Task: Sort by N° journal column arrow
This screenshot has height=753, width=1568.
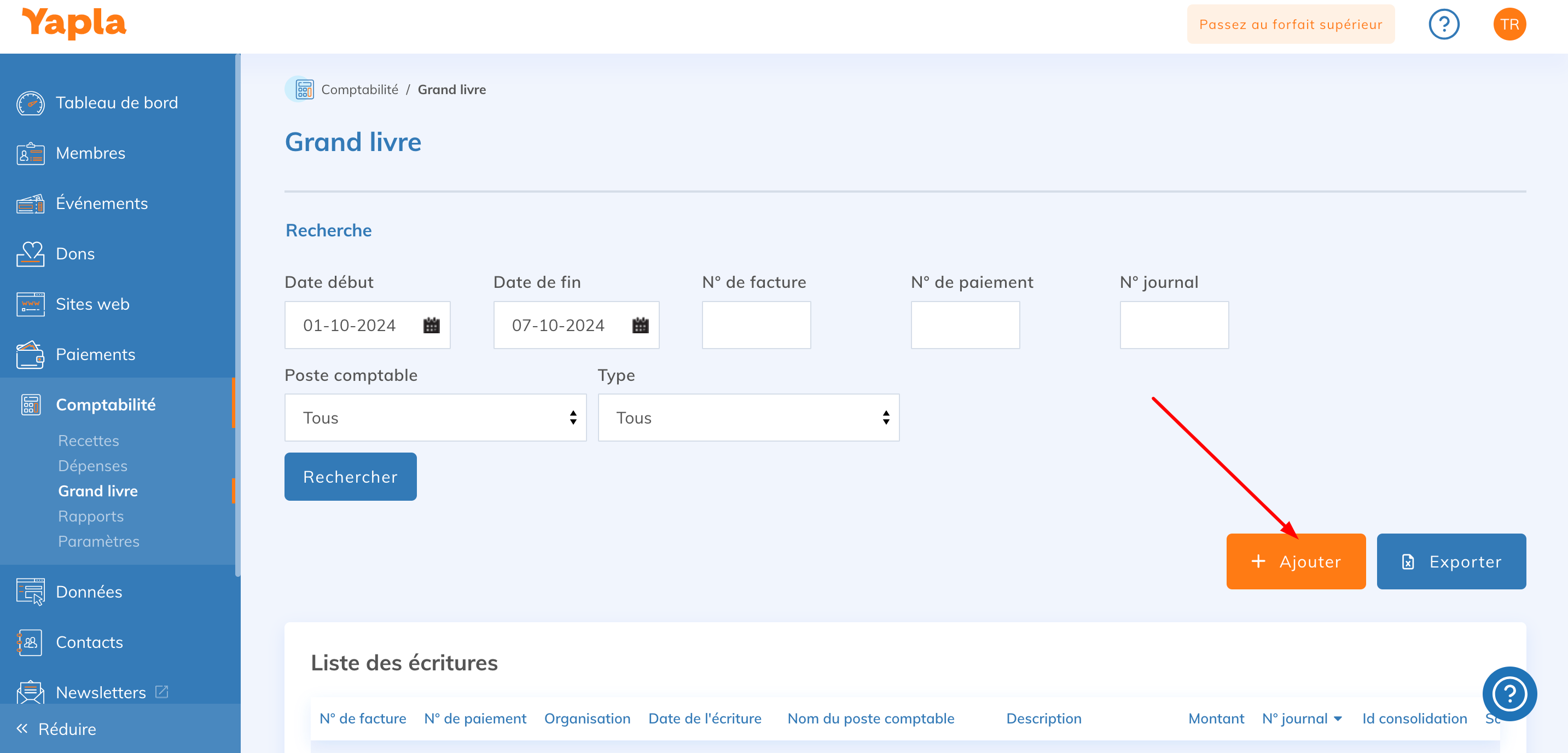Action: (1337, 719)
